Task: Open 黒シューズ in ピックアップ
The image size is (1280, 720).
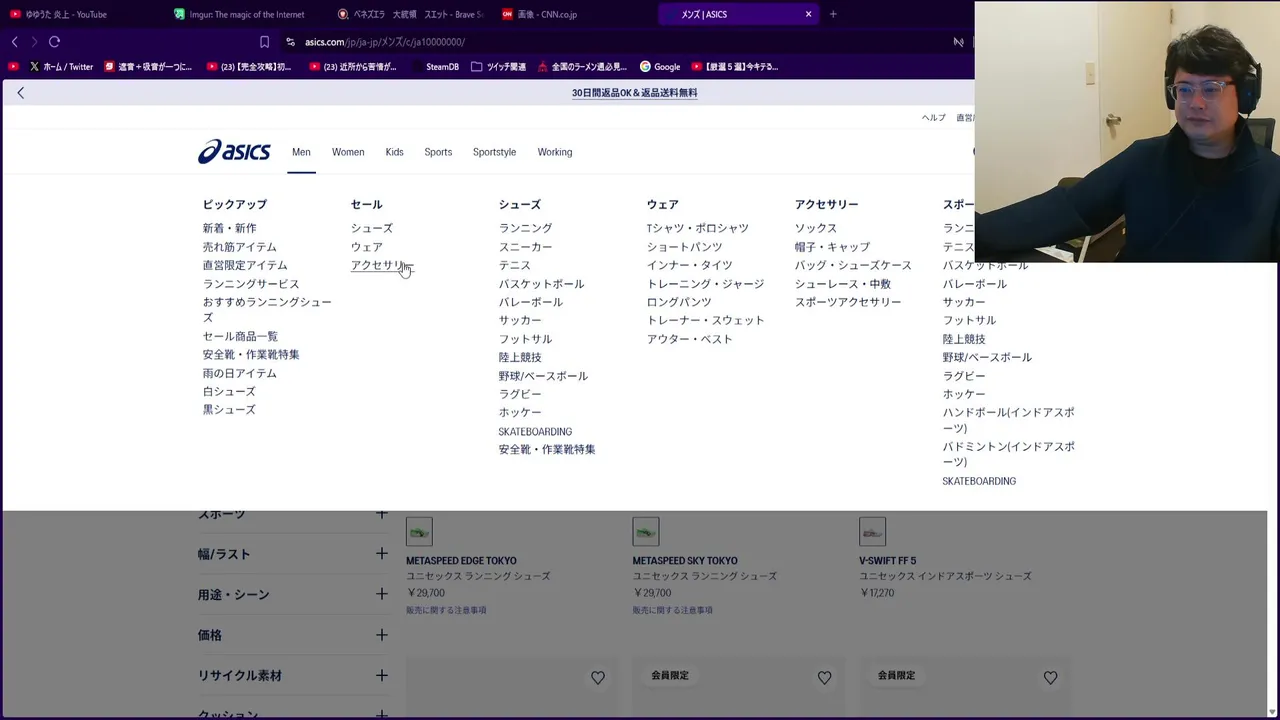Action: pyautogui.click(x=229, y=410)
